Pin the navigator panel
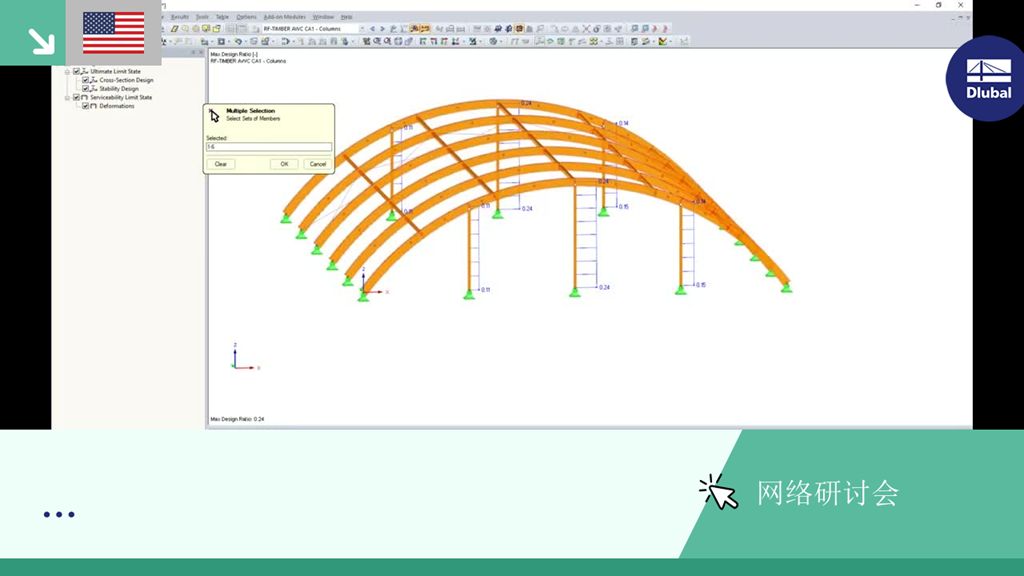1024x576 pixels. [x=193, y=52]
